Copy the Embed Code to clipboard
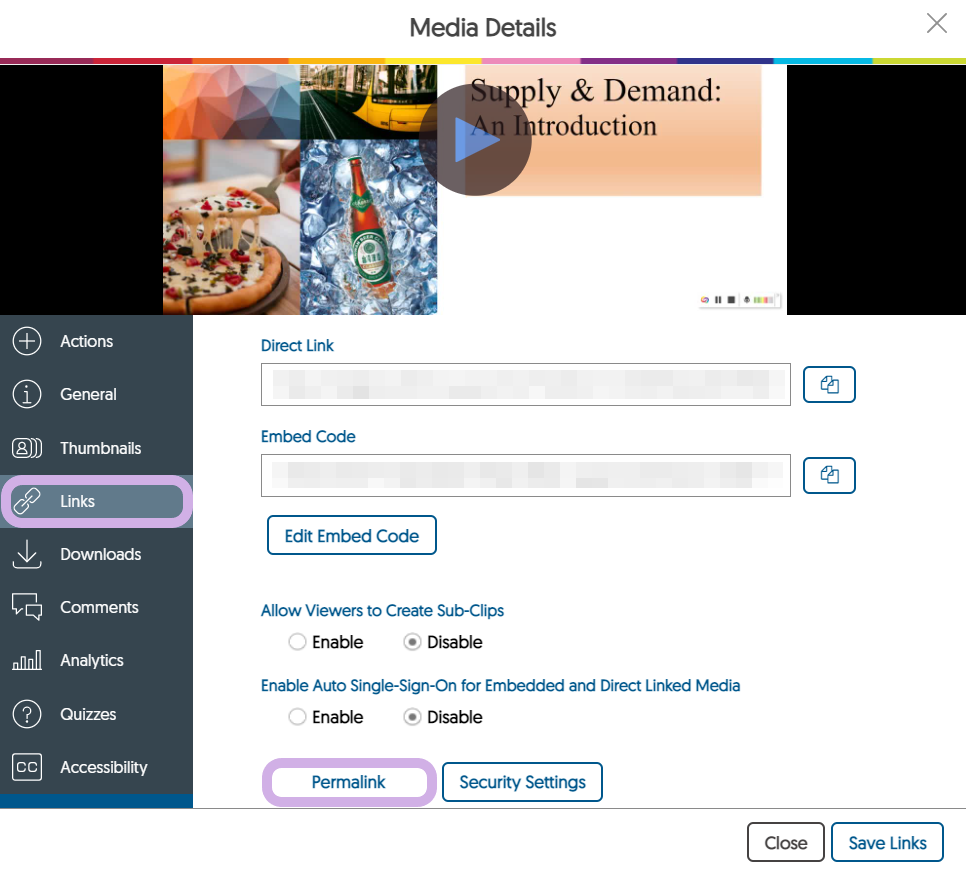 [x=829, y=475]
